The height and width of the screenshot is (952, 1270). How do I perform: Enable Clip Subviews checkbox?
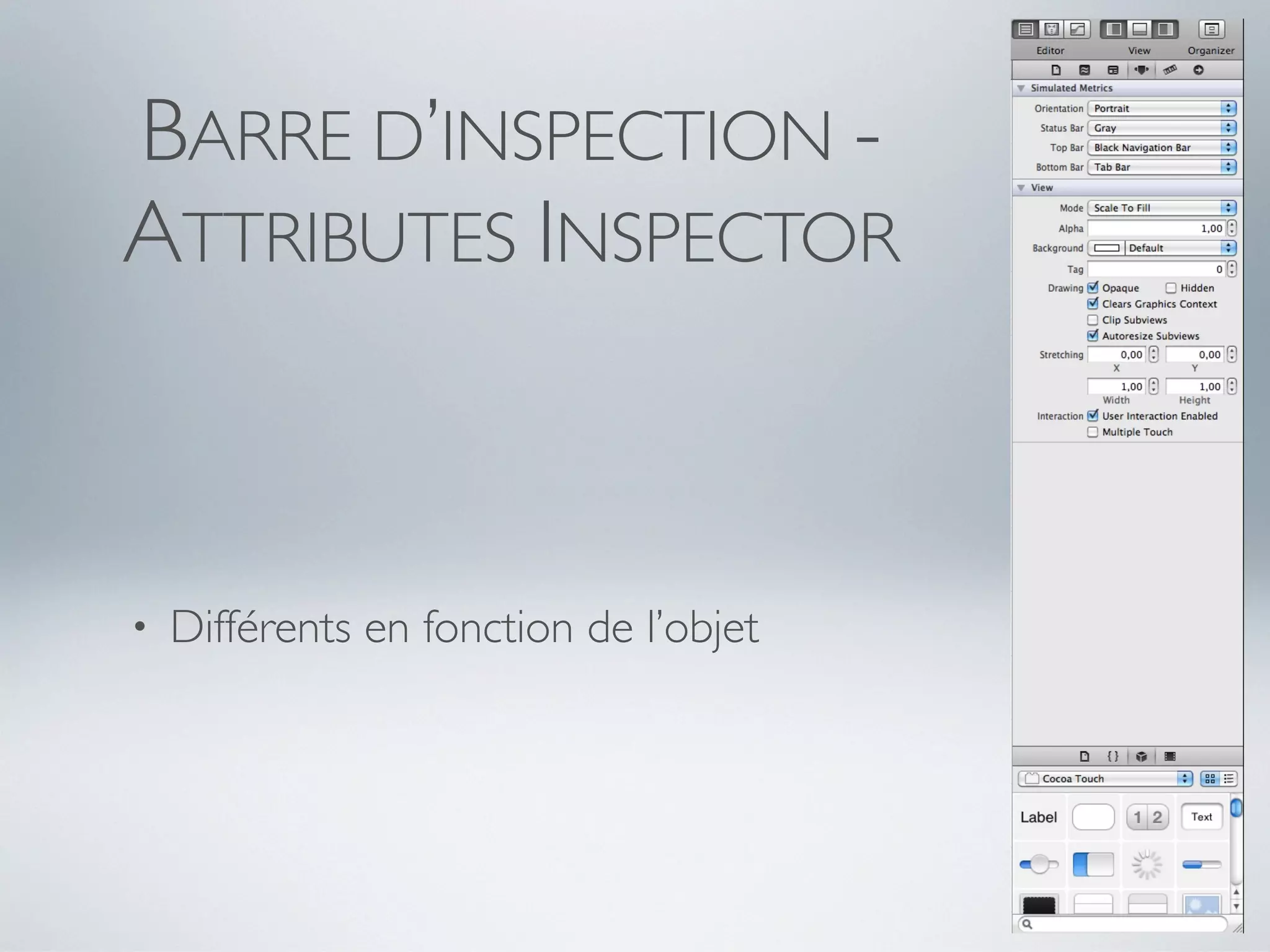[x=1093, y=320]
